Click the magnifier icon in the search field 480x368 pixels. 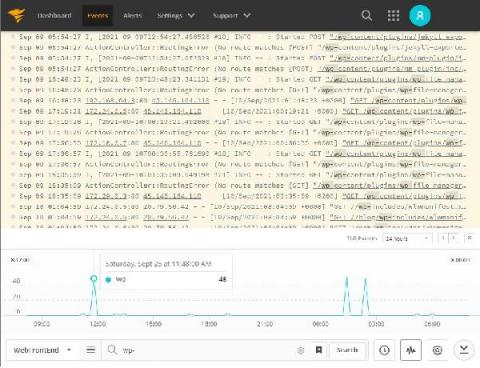(112, 350)
